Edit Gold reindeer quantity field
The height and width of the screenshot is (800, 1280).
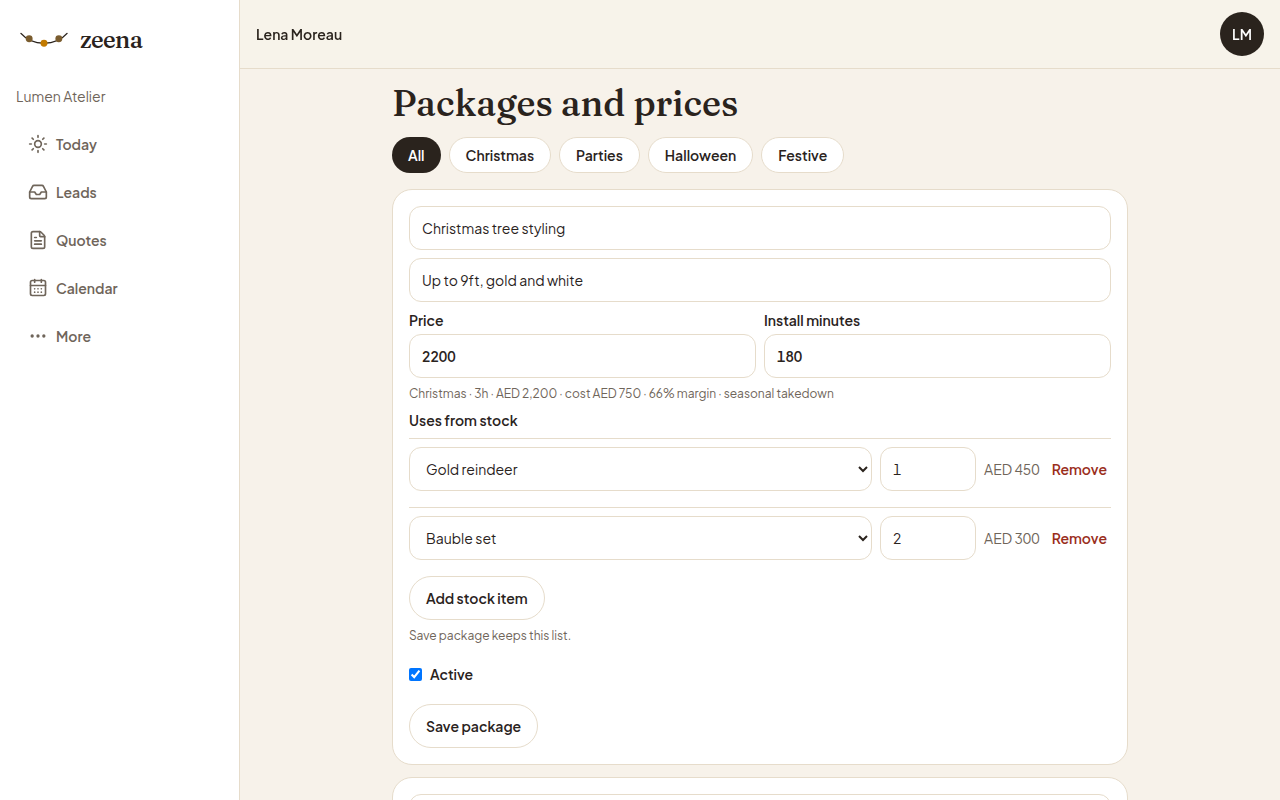(928, 469)
